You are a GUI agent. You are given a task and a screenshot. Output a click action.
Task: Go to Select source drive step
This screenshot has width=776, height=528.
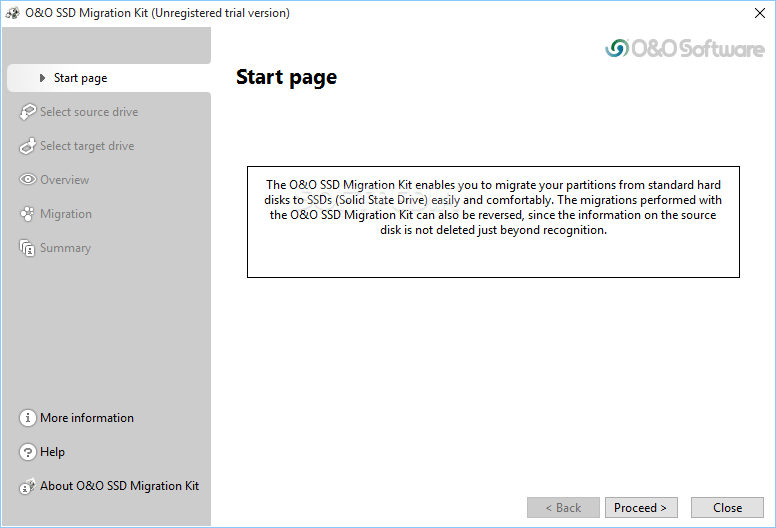[89, 112]
